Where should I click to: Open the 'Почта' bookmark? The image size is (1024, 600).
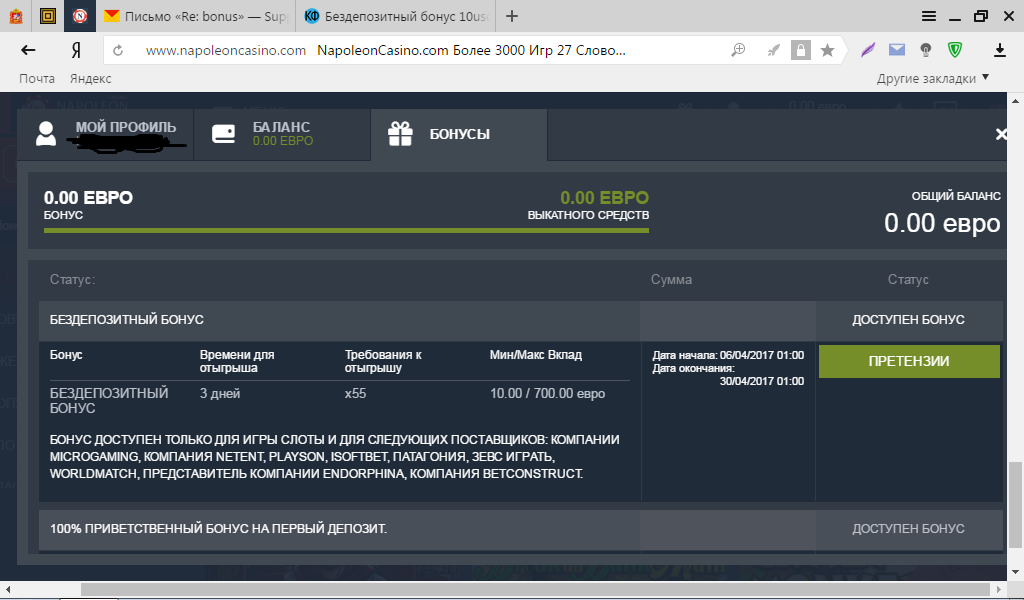click(37, 78)
